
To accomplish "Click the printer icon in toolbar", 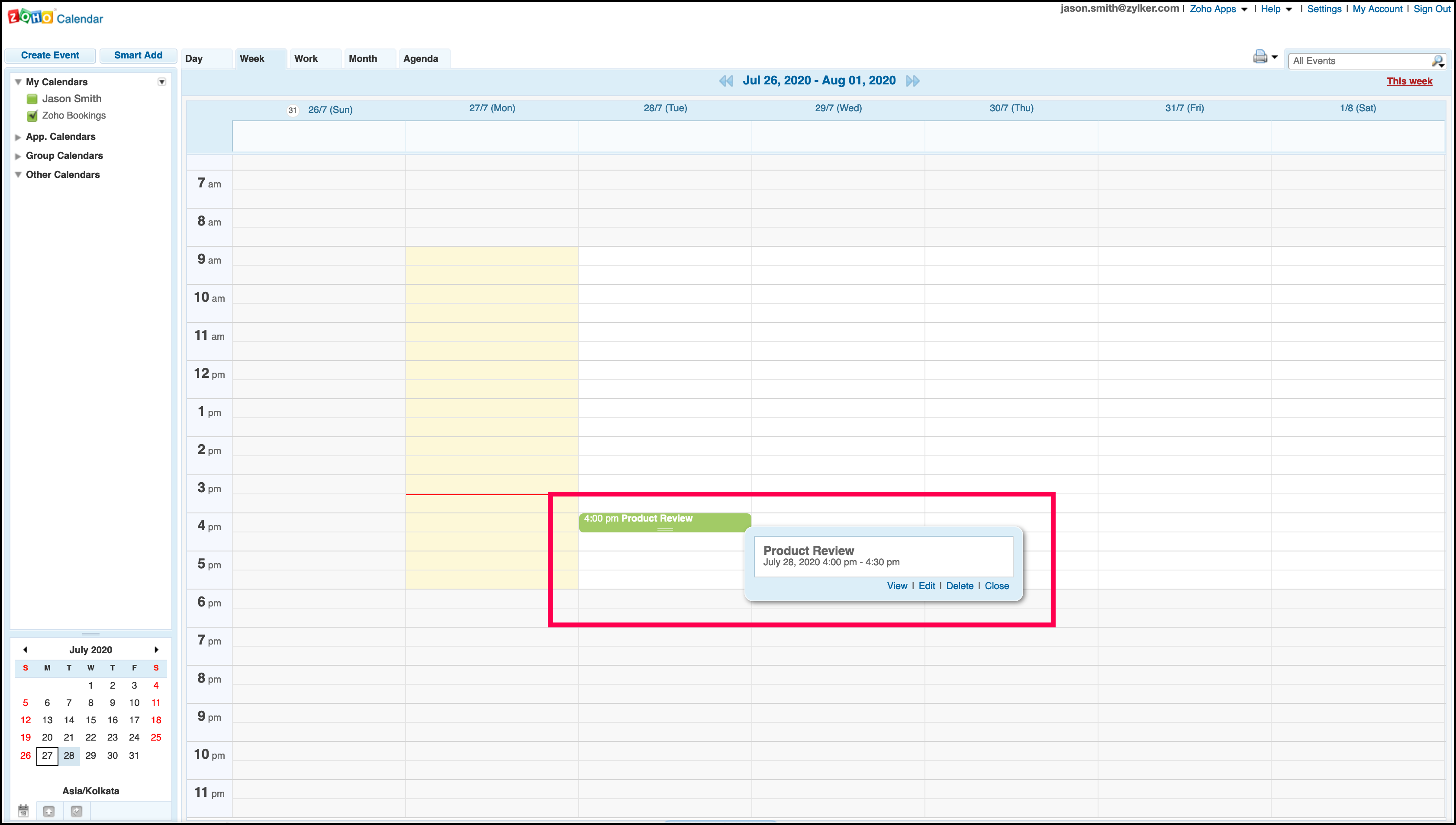I will tap(1260, 57).
